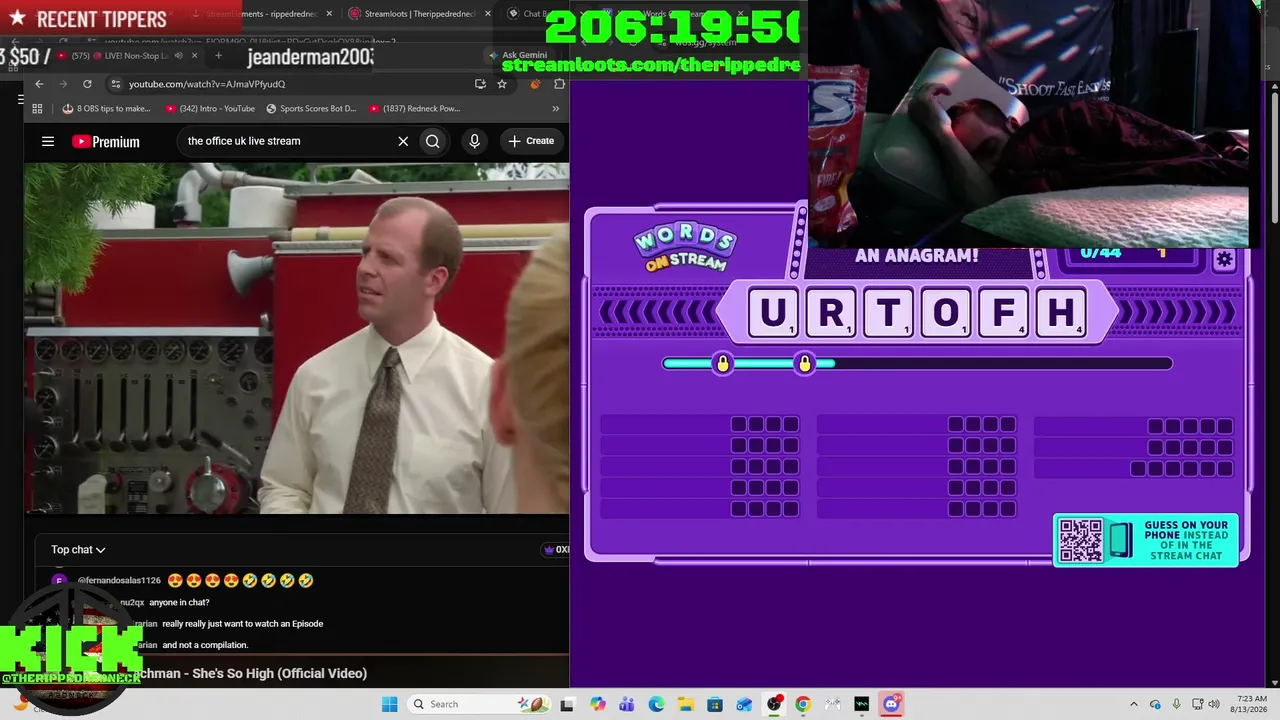Select the YouTube address bar URL
1280x720 pixels.
tap(207, 84)
